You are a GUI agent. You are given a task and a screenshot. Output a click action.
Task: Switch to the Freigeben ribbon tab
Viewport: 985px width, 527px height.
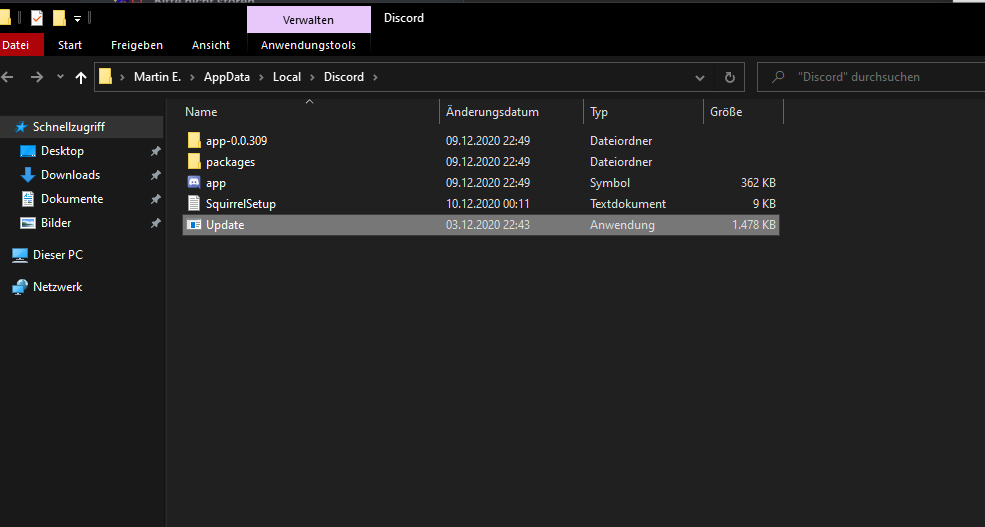pos(137,45)
